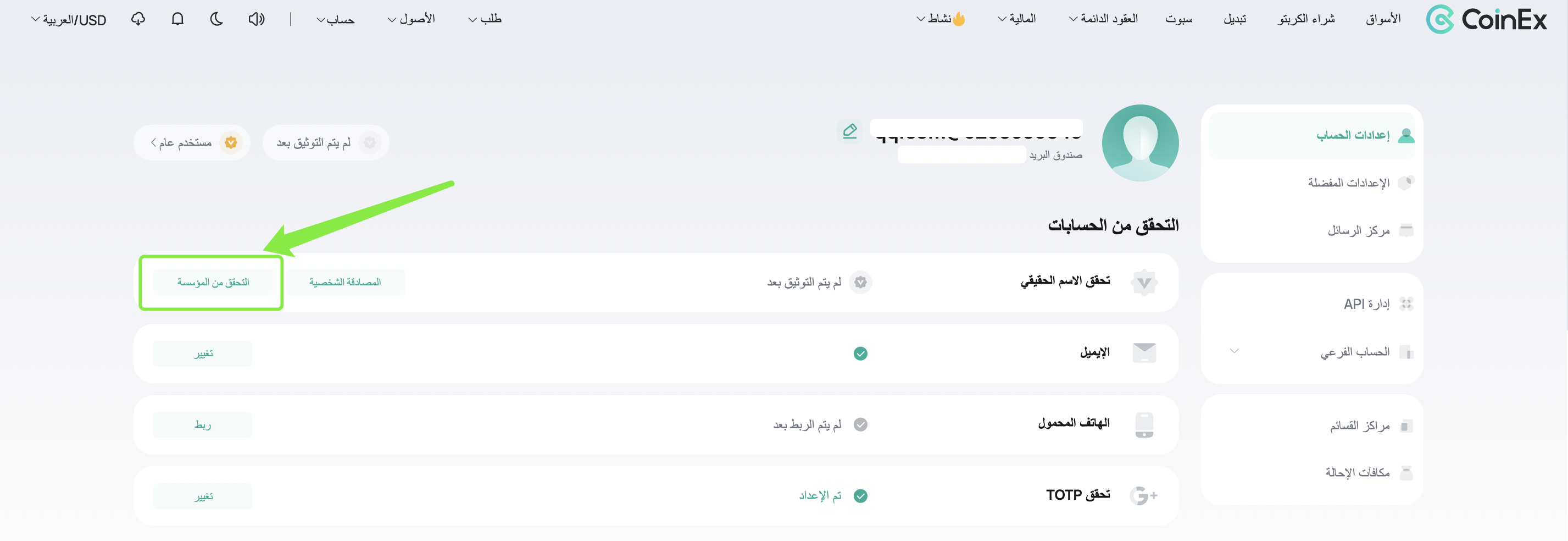Click the mobile phone icon in الهاتف المحمول row

1144,424
